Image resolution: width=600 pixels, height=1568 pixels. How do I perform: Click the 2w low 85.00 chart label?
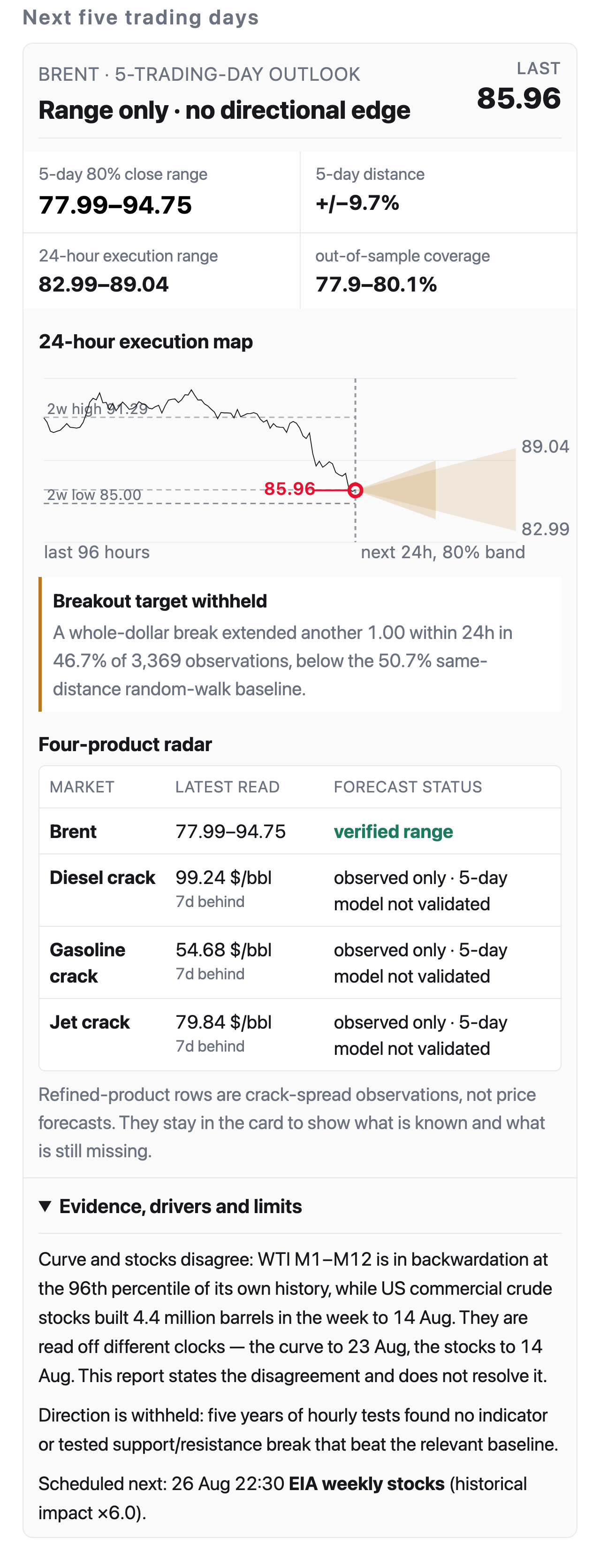pos(94,495)
